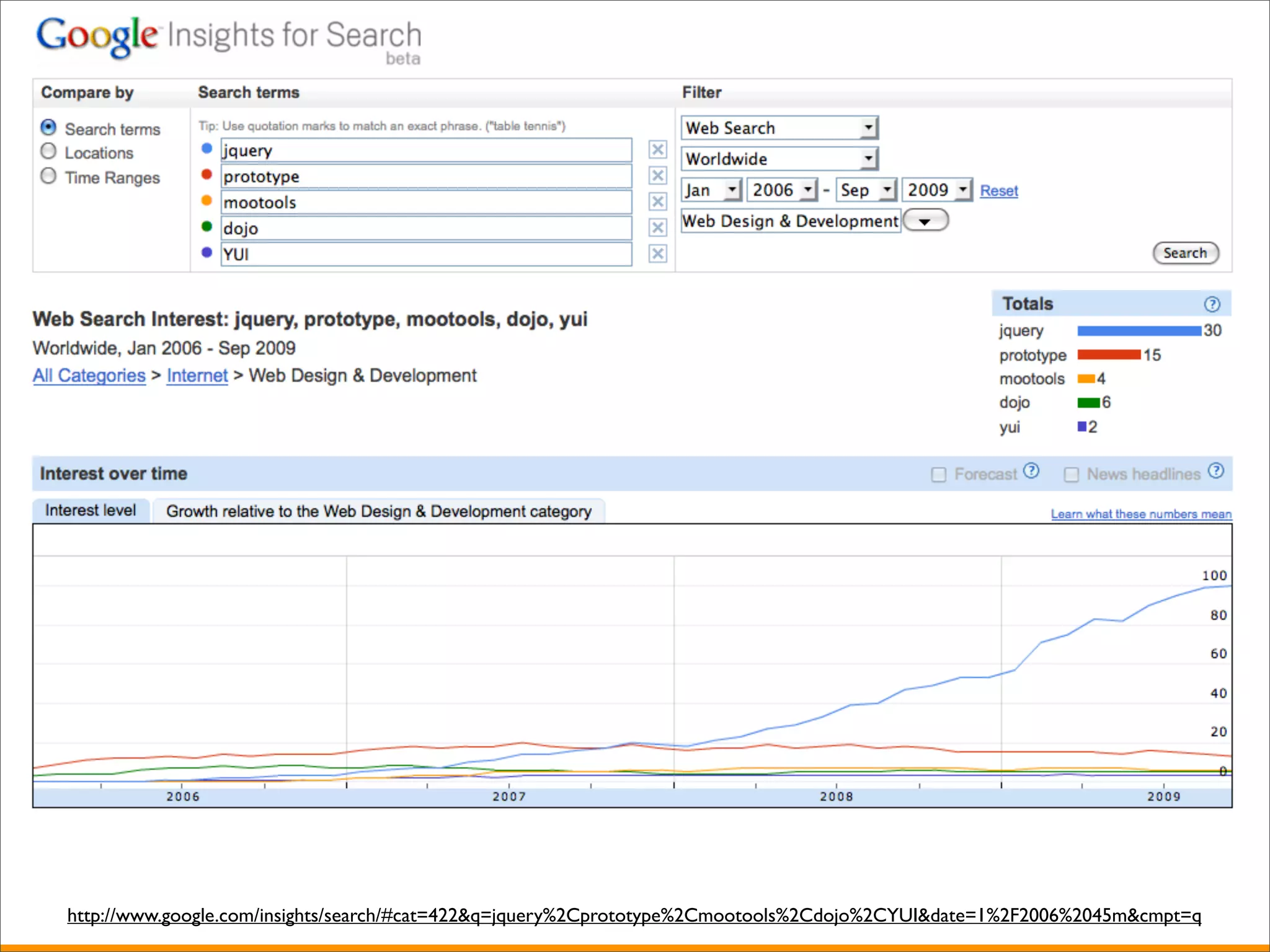Open the News headlines help icon
Screen dimensions: 1270x952
pyautogui.click(x=1216, y=471)
